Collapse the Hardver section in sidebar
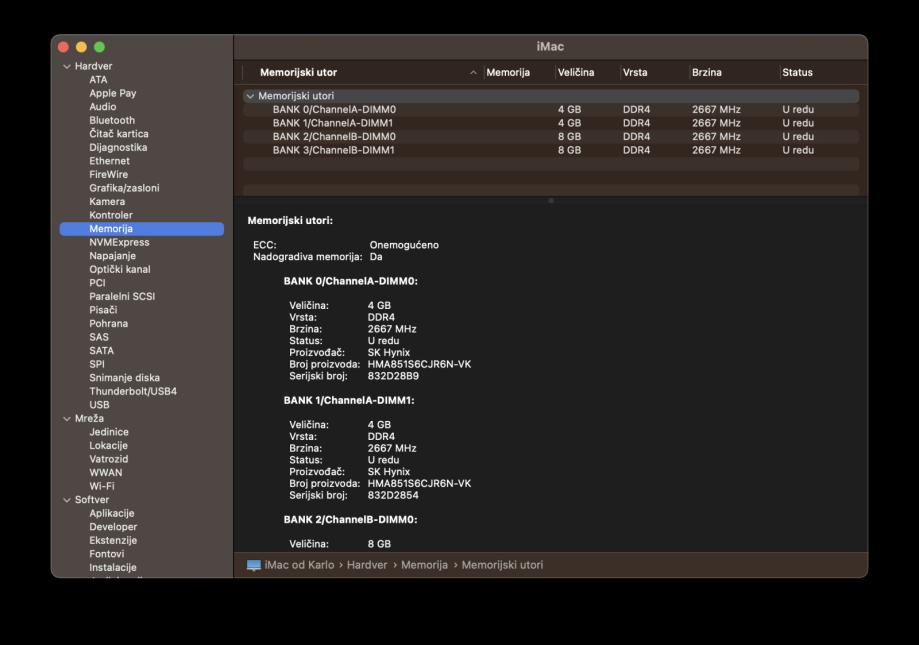This screenshot has height=645, width=919. point(67,67)
